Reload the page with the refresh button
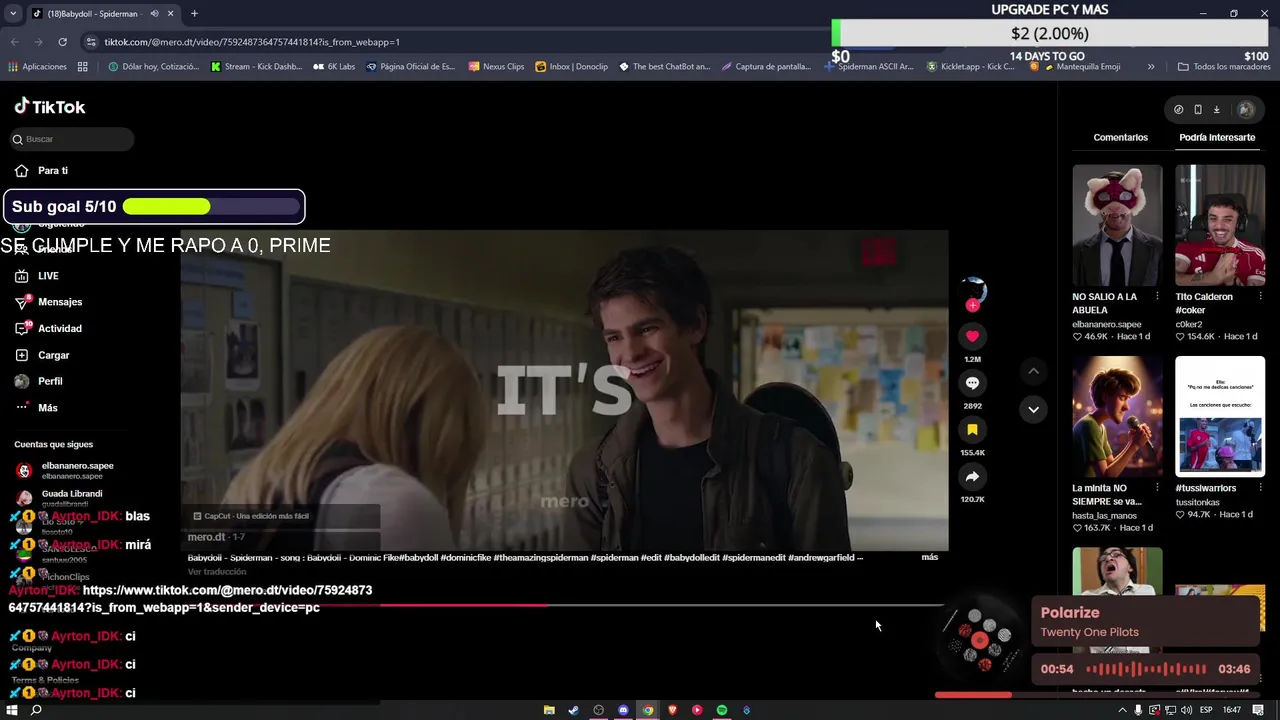Image resolution: width=1280 pixels, height=720 pixels. click(x=62, y=42)
